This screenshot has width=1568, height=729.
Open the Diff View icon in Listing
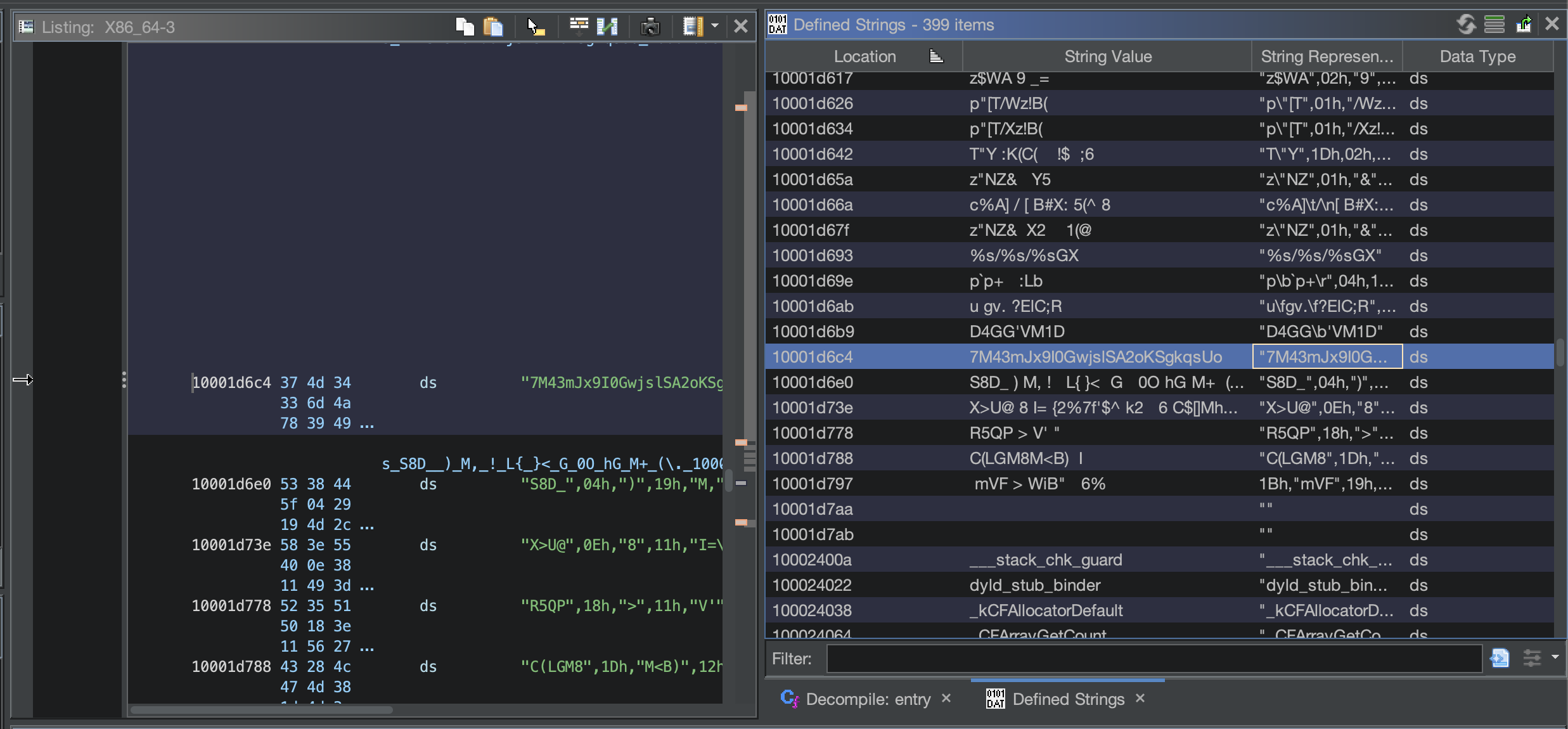click(607, 27)
